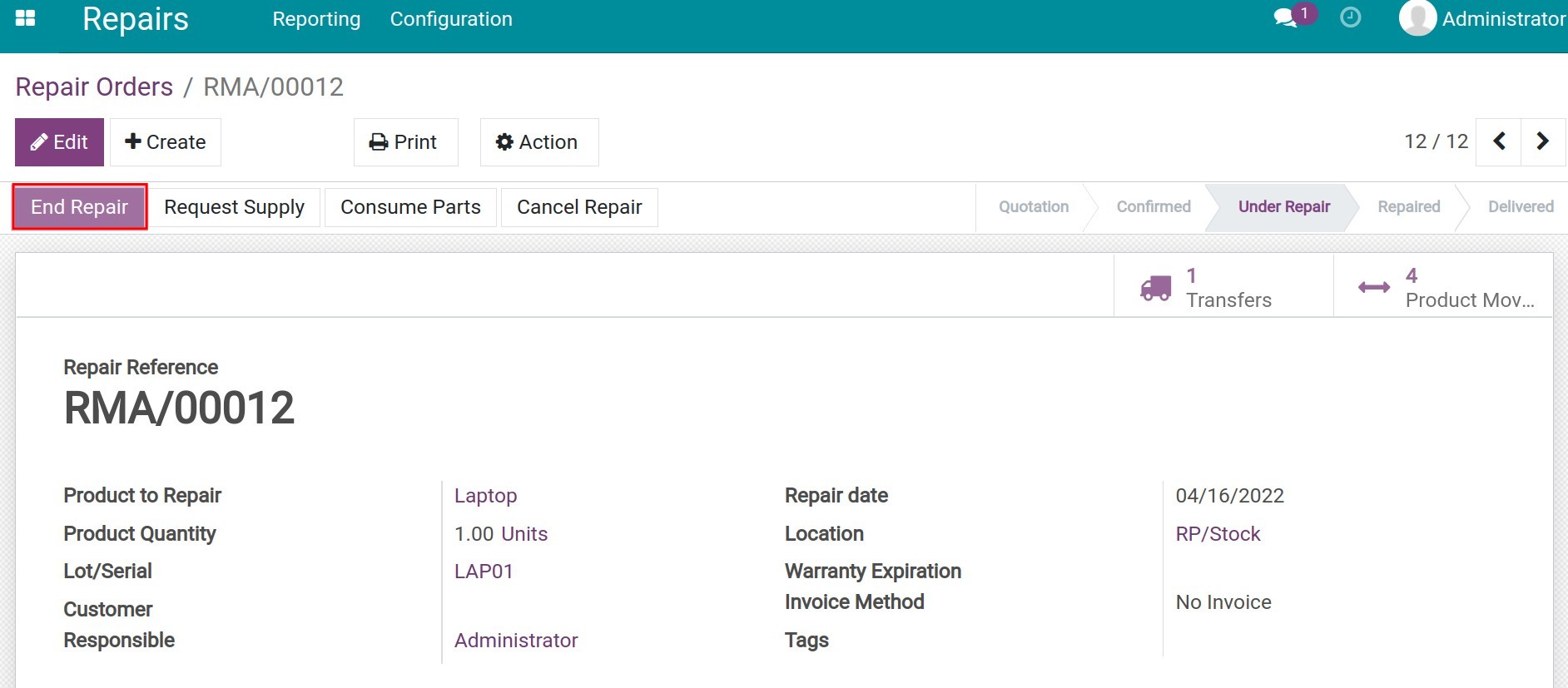Click the Tags field label
This screenshot has height=688, width=1568.
click(x=806, y=641)
